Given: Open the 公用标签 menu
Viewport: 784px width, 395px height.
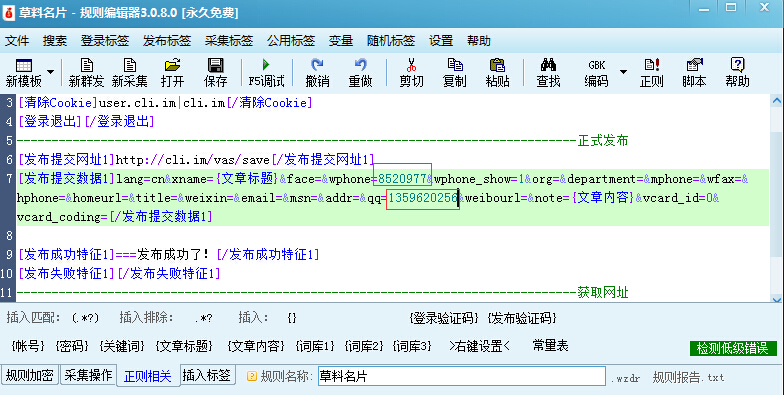Looking at the screenshot, I should [x=290, y=40].
